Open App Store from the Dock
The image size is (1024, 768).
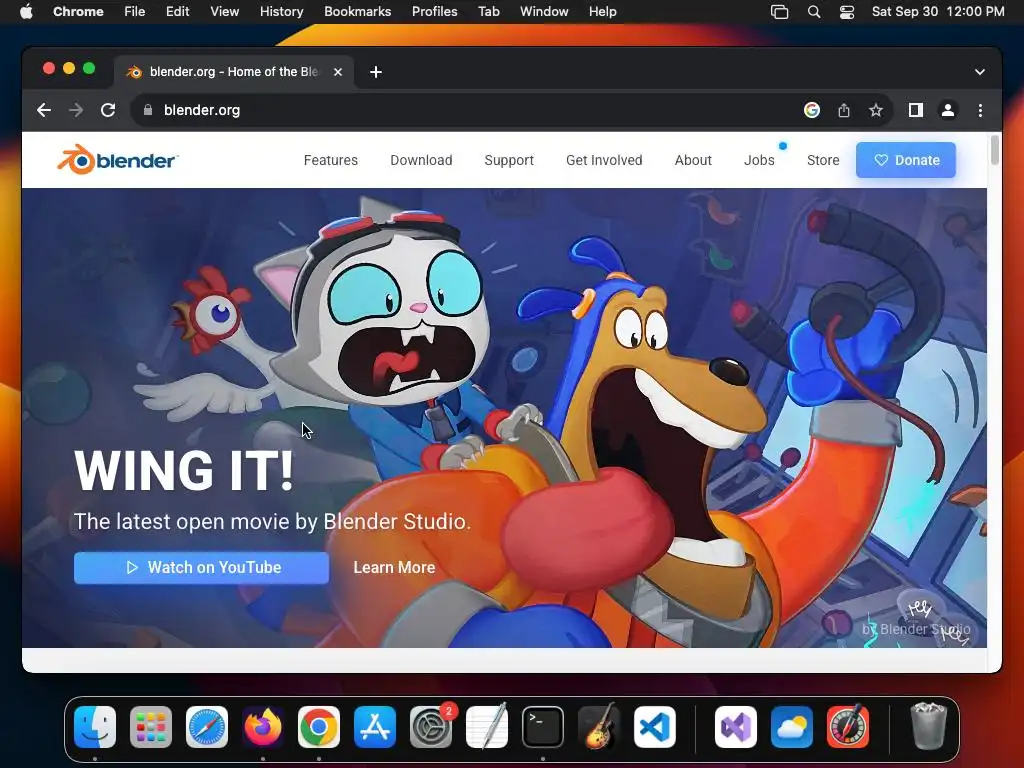(375, 727)
